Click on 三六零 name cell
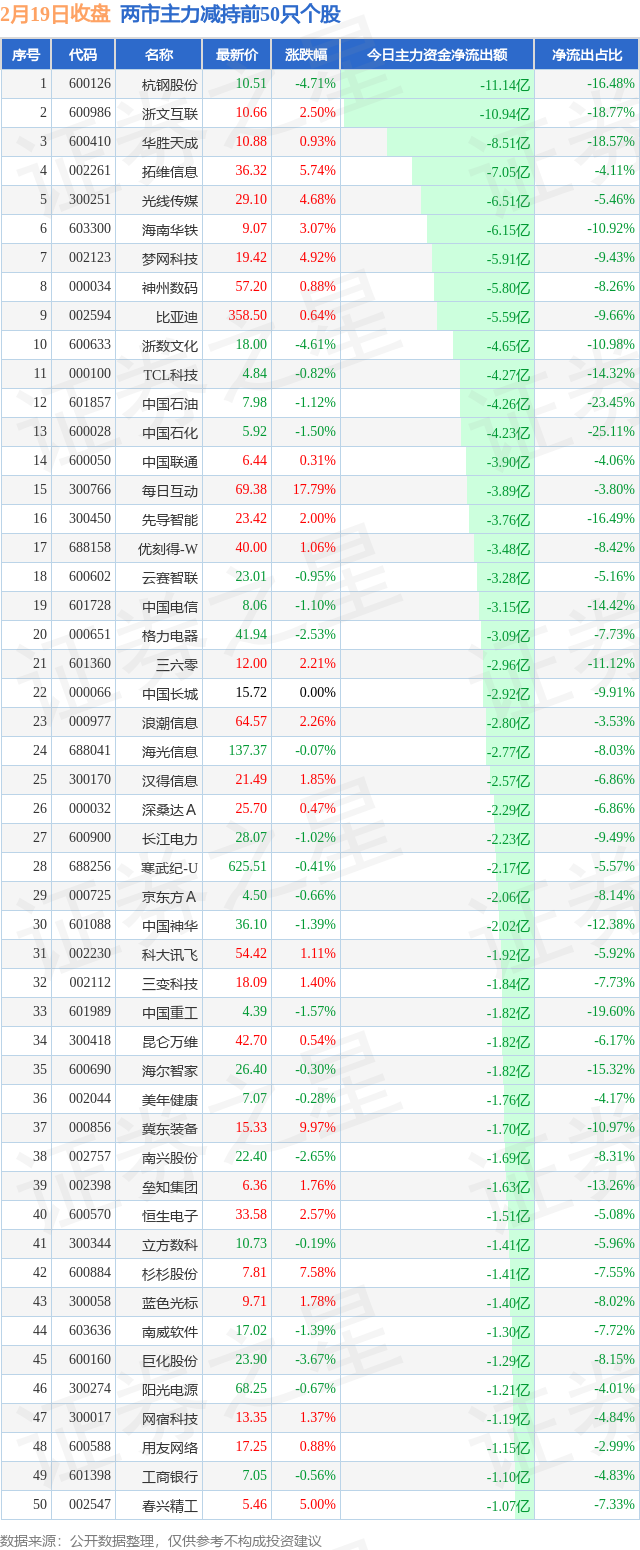640x1550 pixels. [177, 665]
